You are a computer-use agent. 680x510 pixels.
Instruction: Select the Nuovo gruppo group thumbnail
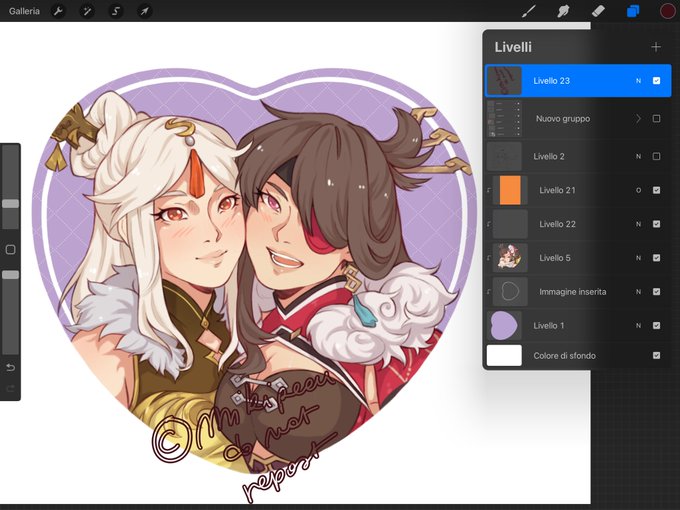pyautogui.click(x=504, y=118)
